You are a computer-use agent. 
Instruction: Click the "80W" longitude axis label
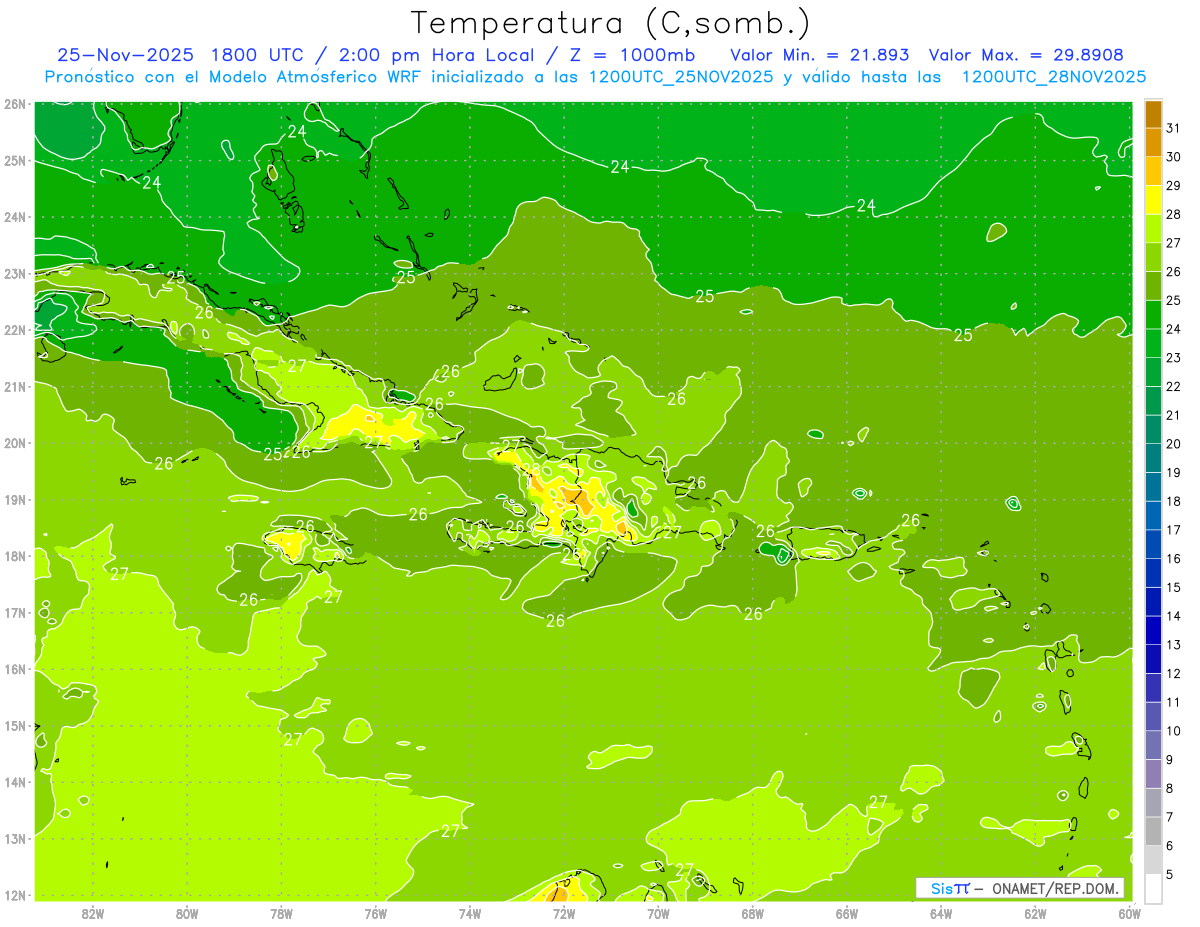point(187,912)
